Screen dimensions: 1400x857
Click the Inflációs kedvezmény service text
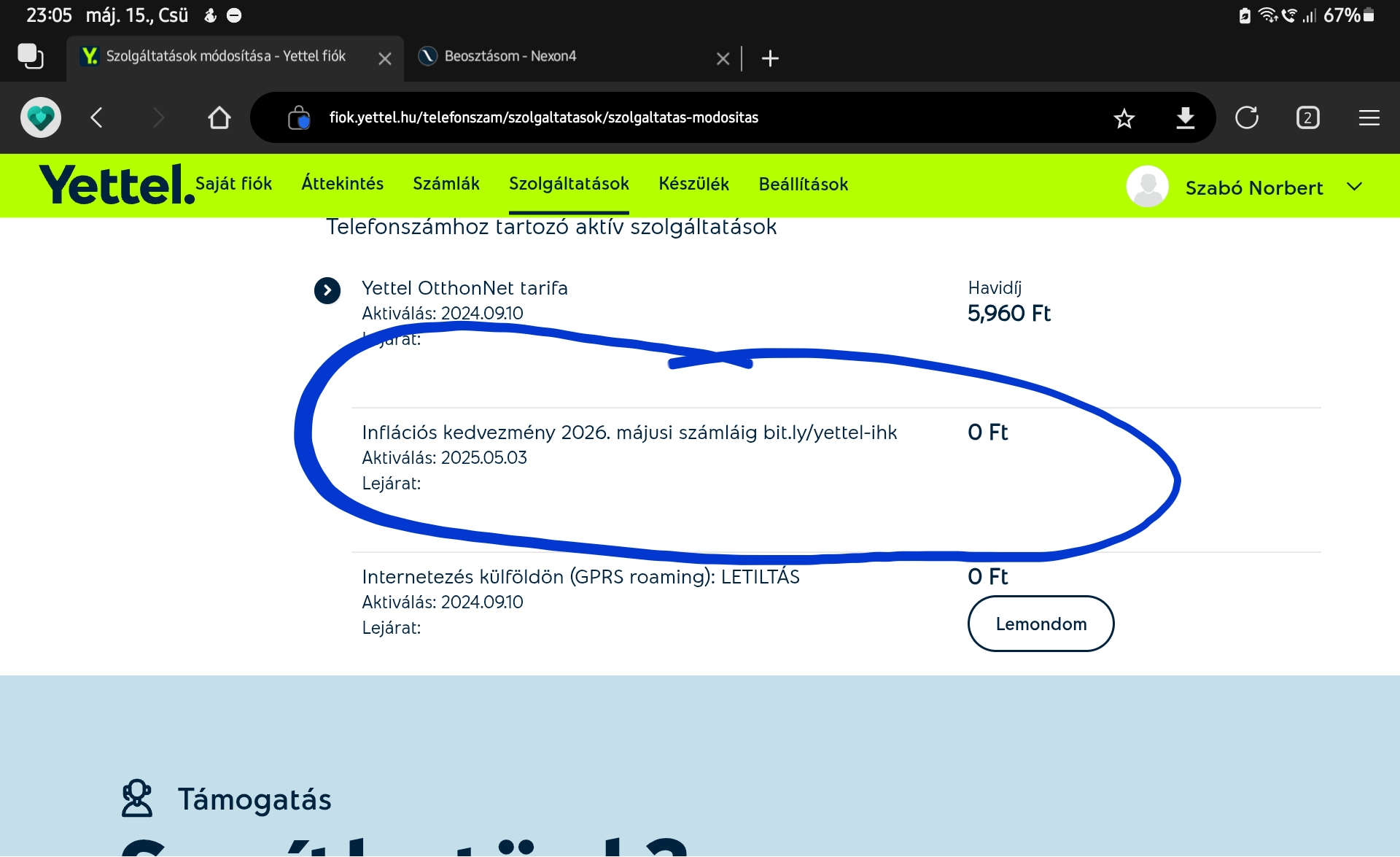[629, 433]
